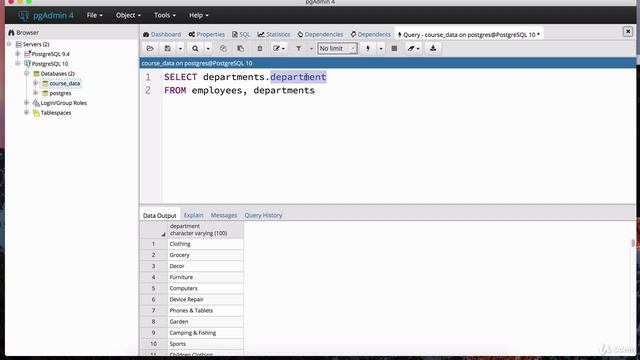This screenshot has width=640, height=360.
Task: Click the Device Repair result cell
Action: pyautogui.click(x=206, y=299)
